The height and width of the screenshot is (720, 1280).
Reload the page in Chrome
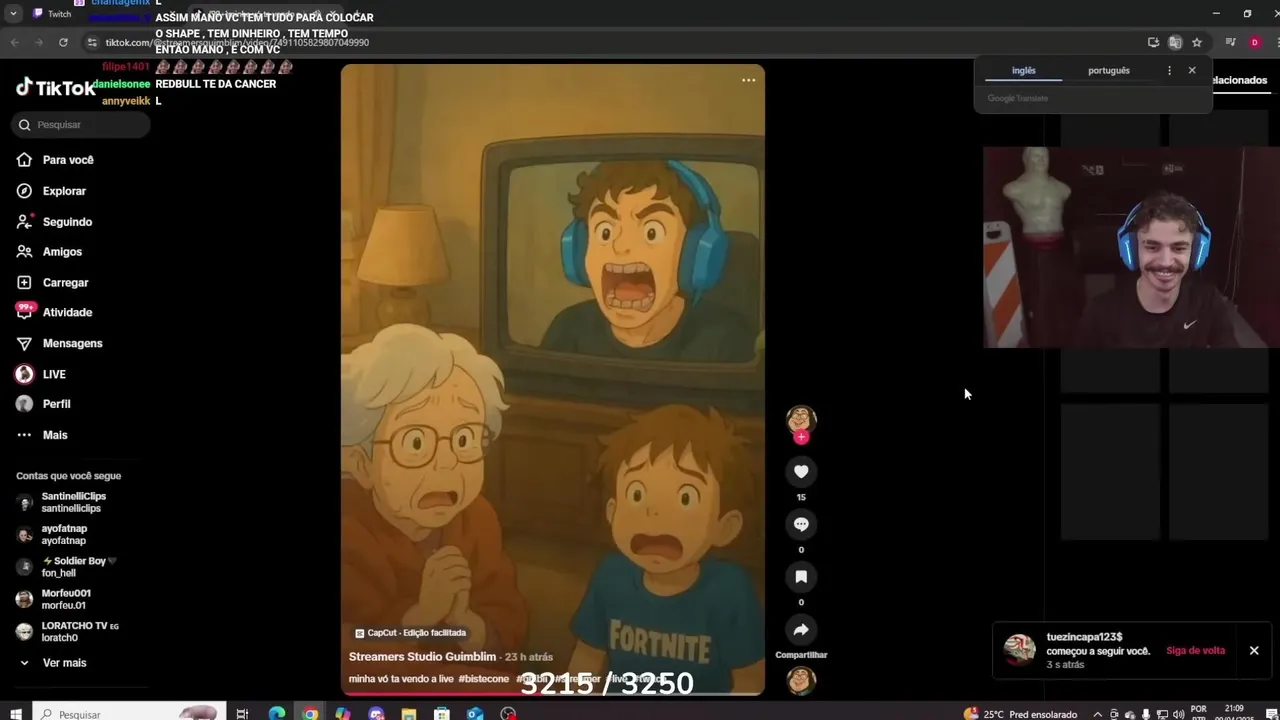[63, 42]
